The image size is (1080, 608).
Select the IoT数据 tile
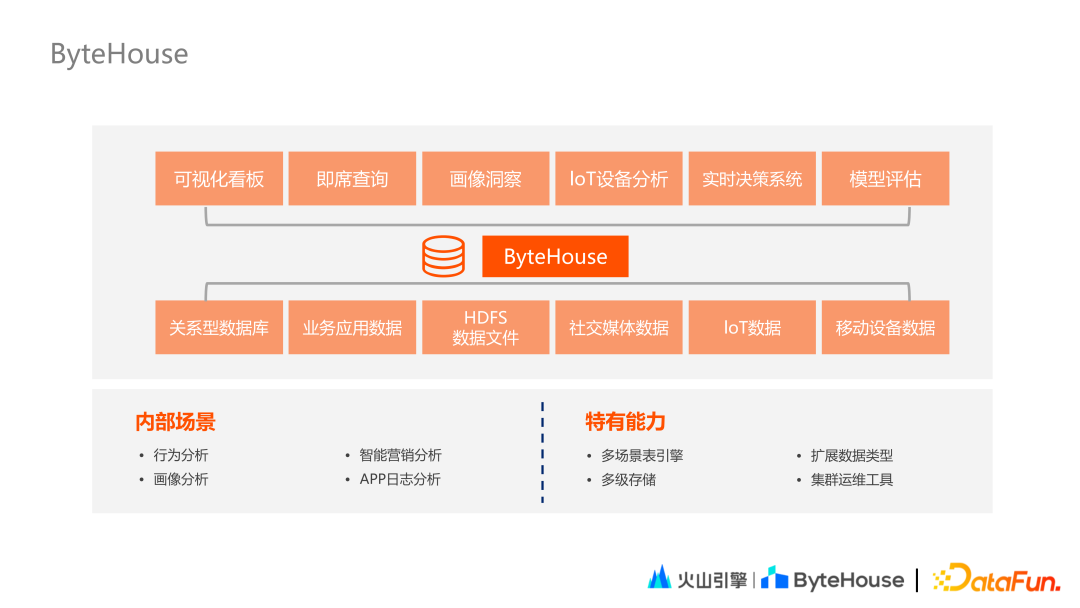752,327
